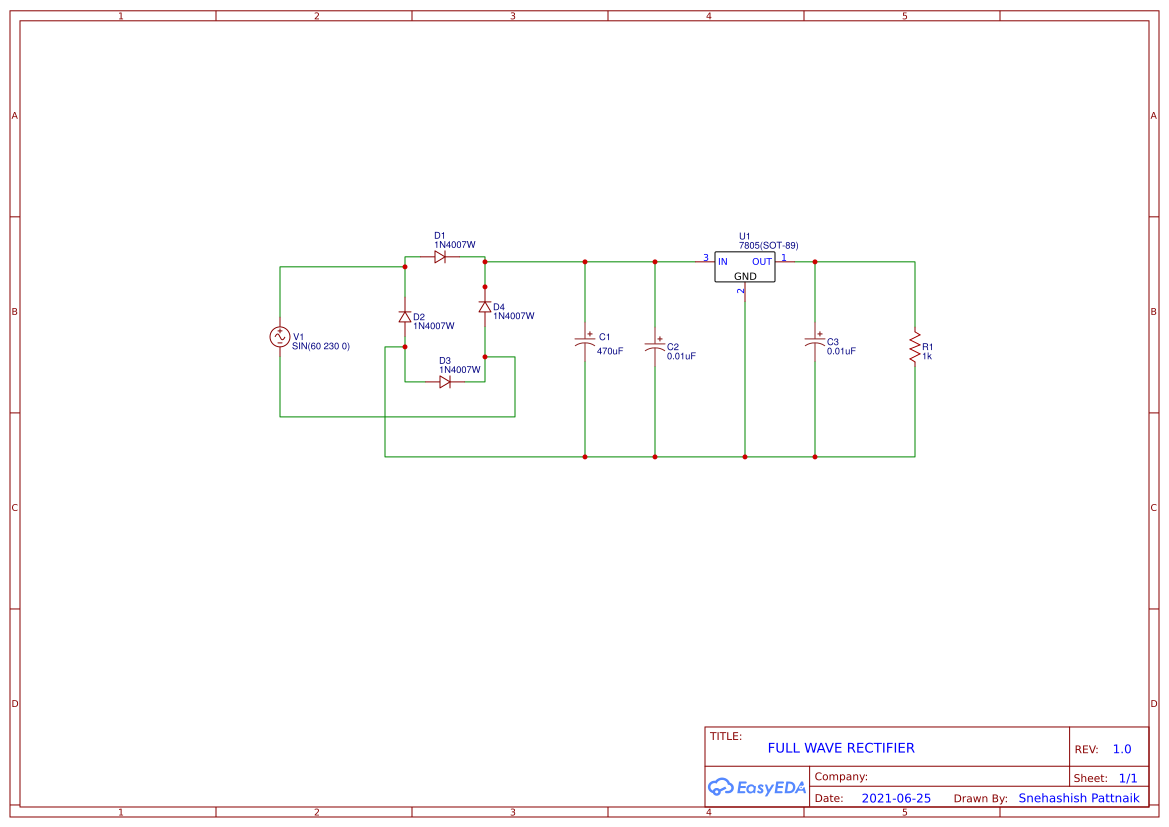This screenshot has height=827, width=1169.
Task: Click the Sheet 1/1 value field
Action: pyautogui.click(x=1128, y=777)
